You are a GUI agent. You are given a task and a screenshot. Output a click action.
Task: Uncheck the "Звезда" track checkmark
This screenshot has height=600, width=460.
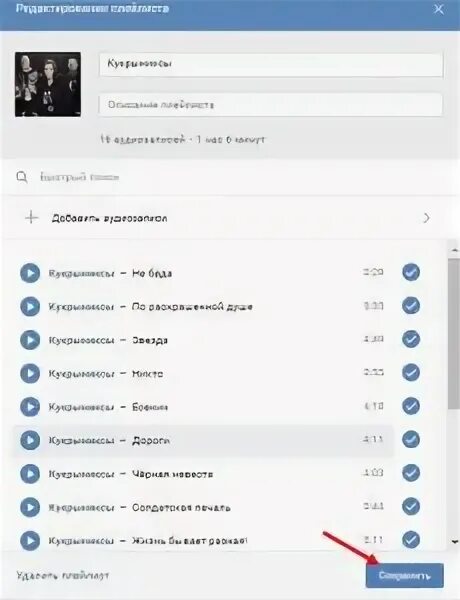(x=411, y=339)
